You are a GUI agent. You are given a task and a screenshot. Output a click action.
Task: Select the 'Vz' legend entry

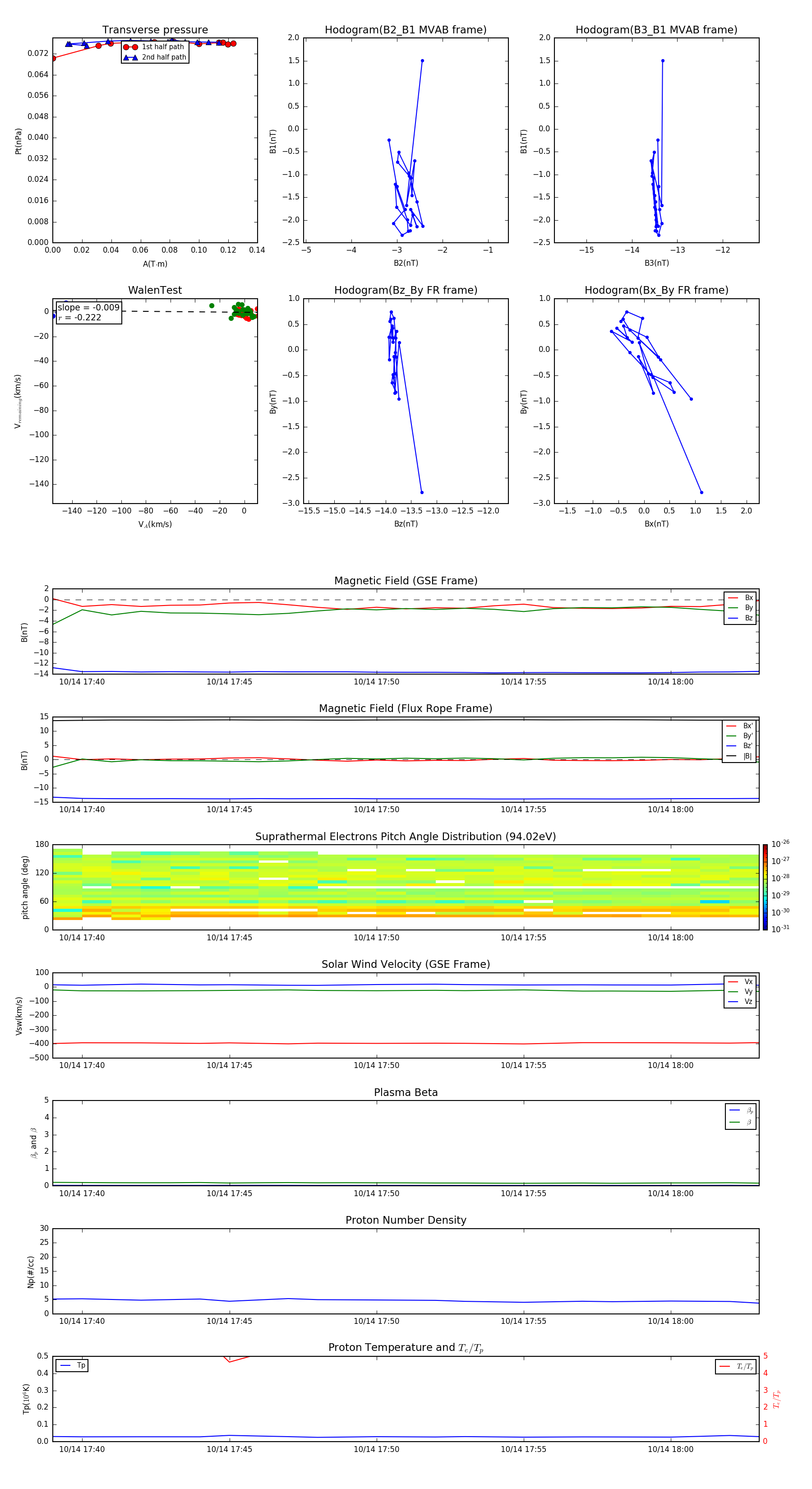click(x=740, y=1002)
